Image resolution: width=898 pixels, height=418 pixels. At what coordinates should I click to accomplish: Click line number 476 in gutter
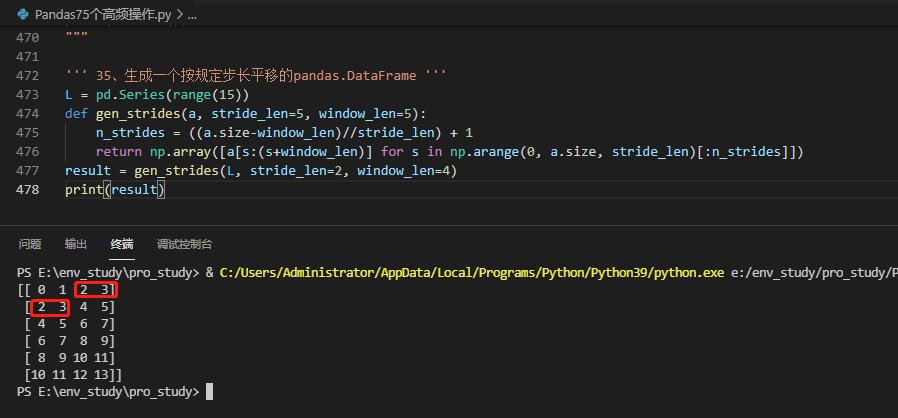pyautogui.click(x=29, y=152)
